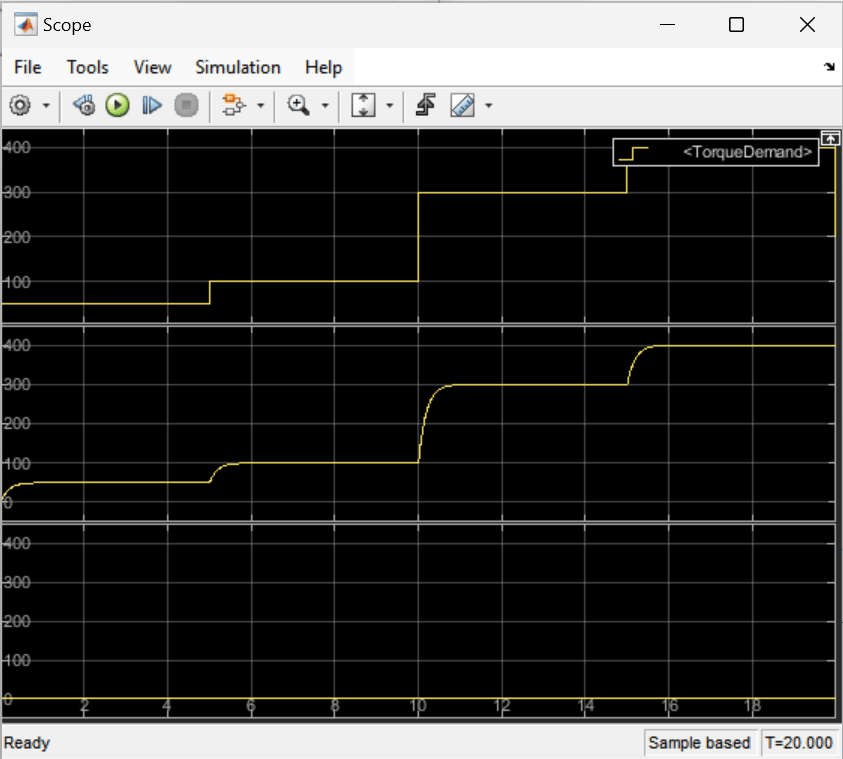Click the Stop simulation icon
Screen dimensions: 843x759
pos(186,105)
